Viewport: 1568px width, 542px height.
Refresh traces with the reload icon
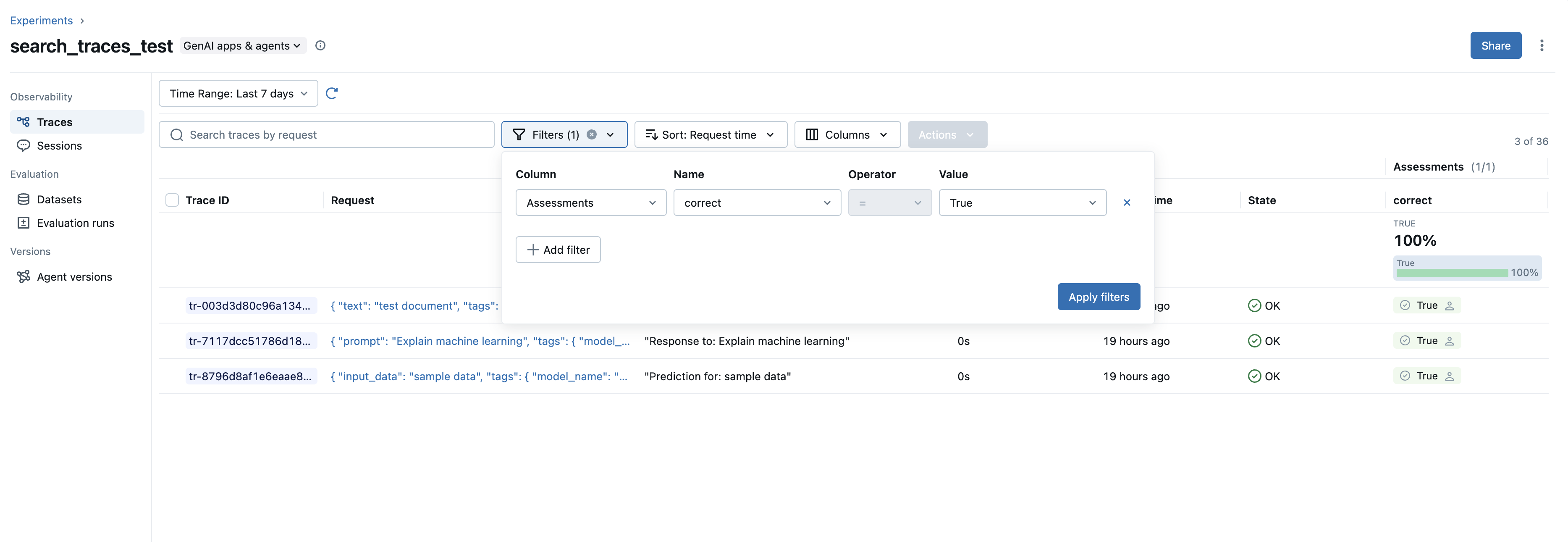pos(332,93)
